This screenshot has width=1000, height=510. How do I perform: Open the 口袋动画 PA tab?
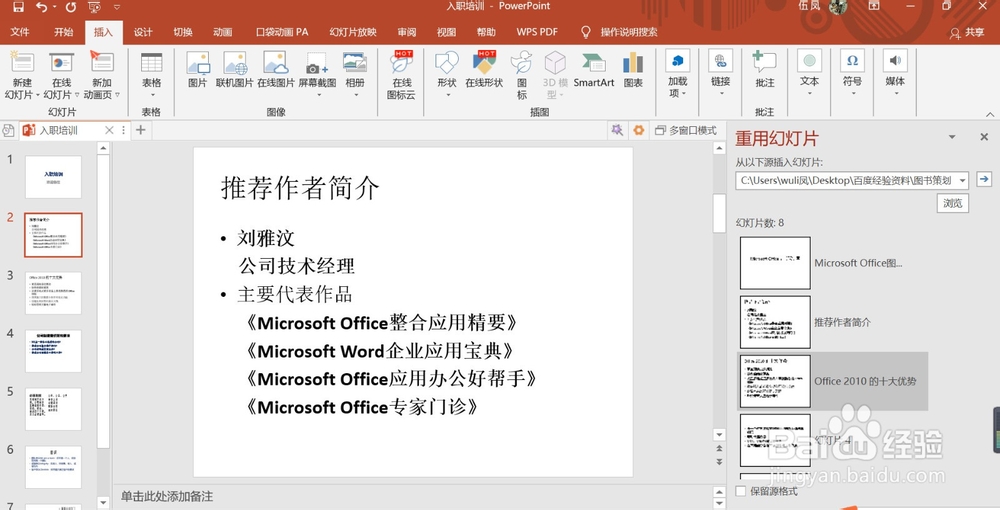[282, 32]
